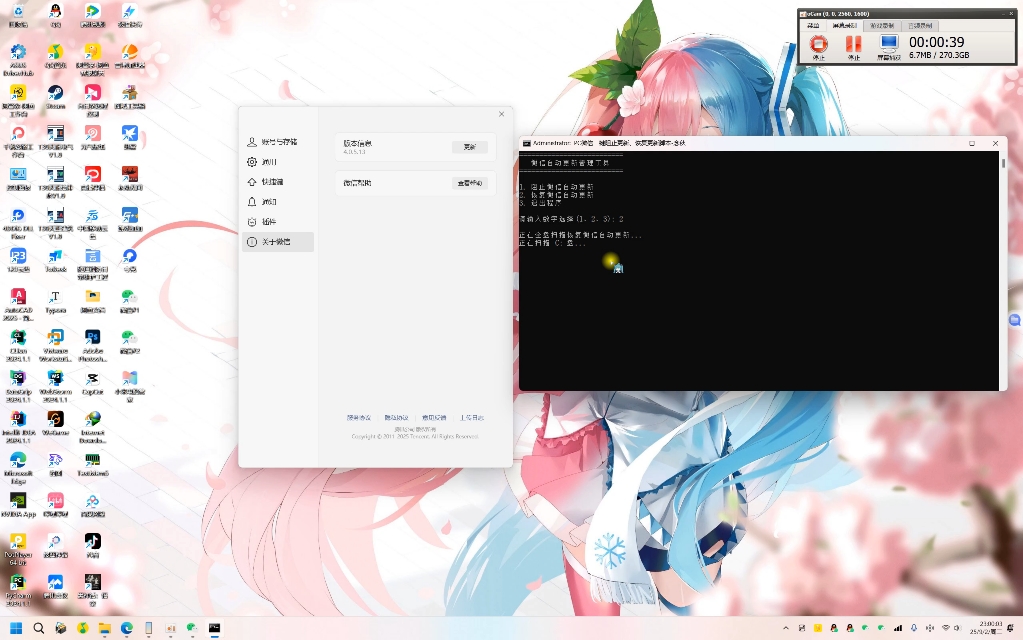Expand hidden system tray icons chevron
The width and height of the screenshot is (1023, 640).
786,628
